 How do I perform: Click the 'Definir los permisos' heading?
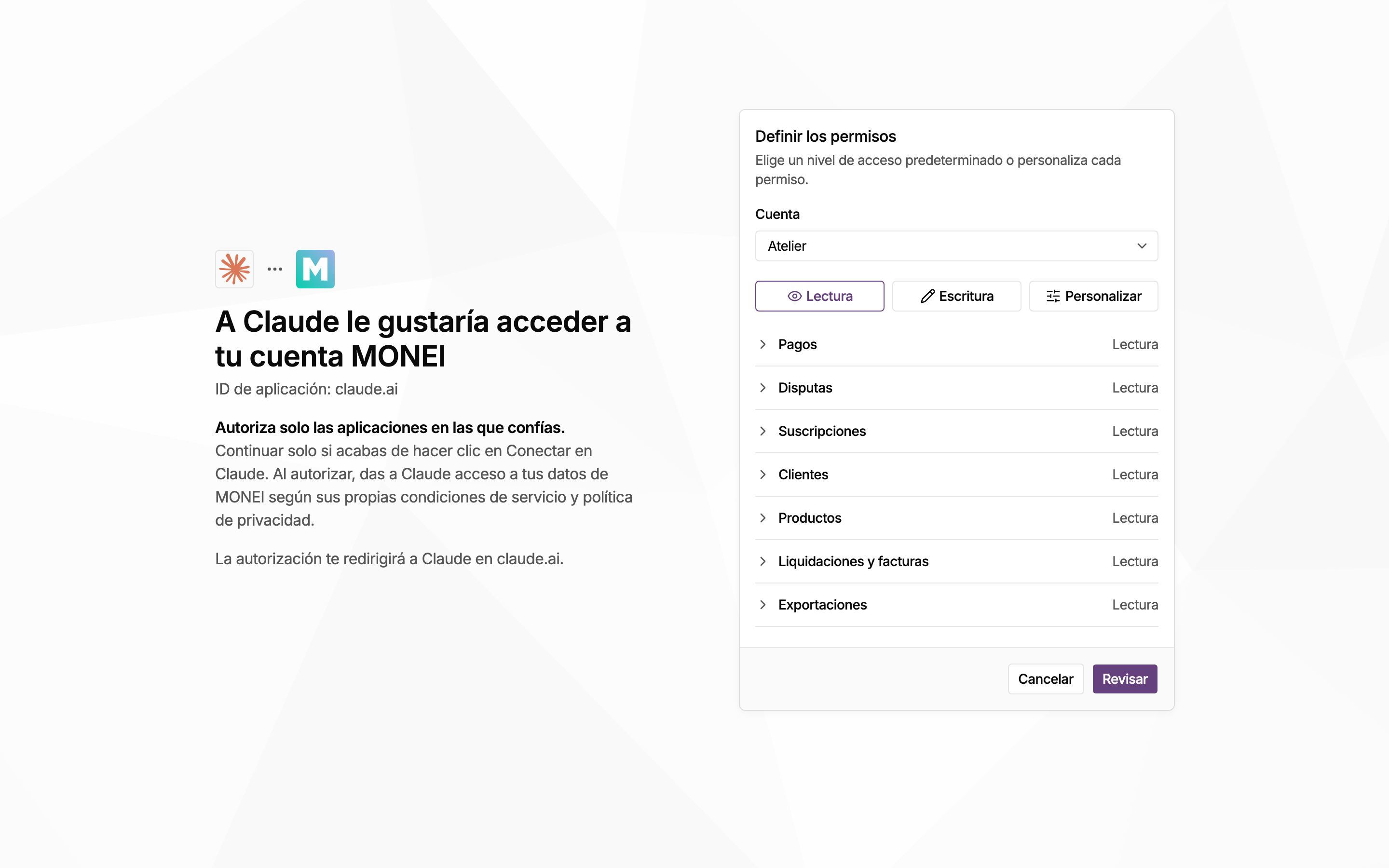tap(825, 136)
